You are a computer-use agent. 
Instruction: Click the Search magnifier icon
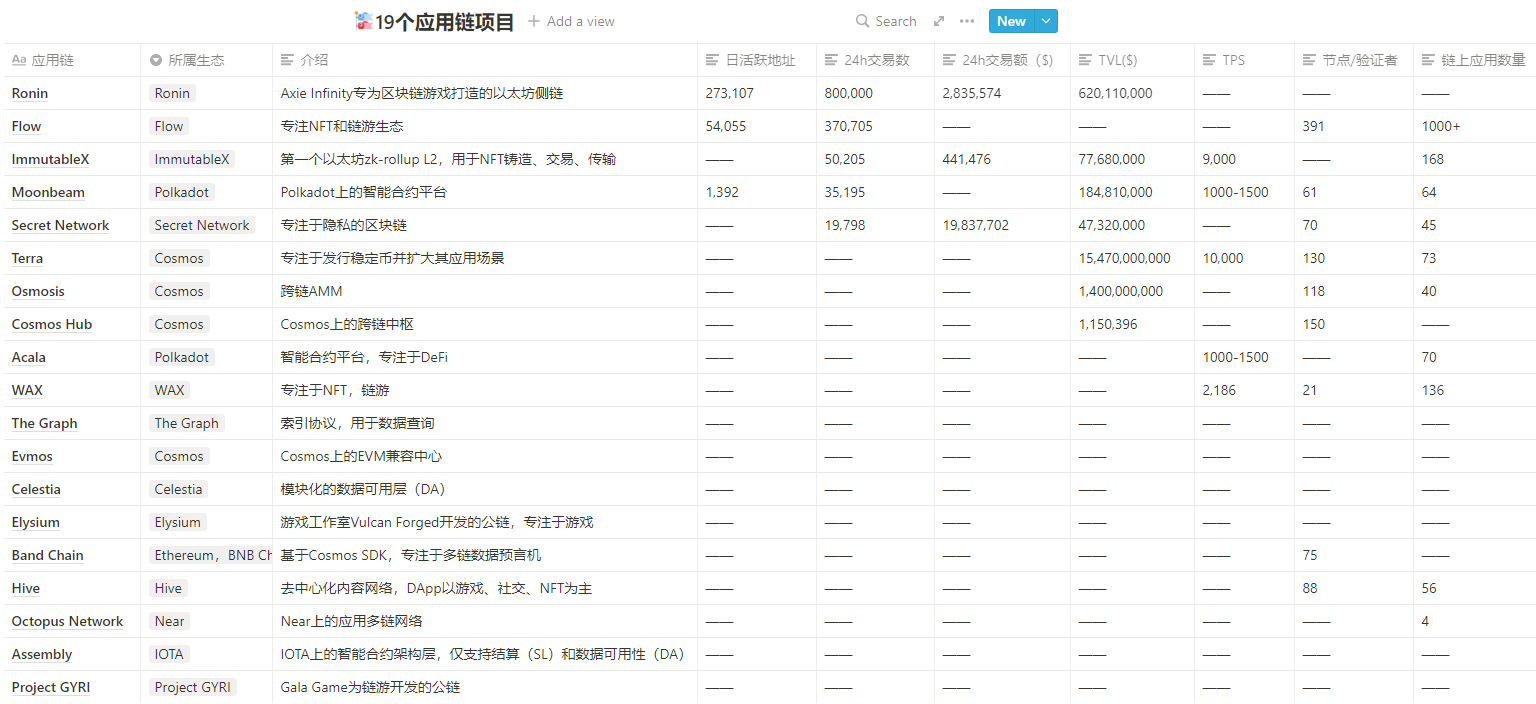tap(863, 21)
